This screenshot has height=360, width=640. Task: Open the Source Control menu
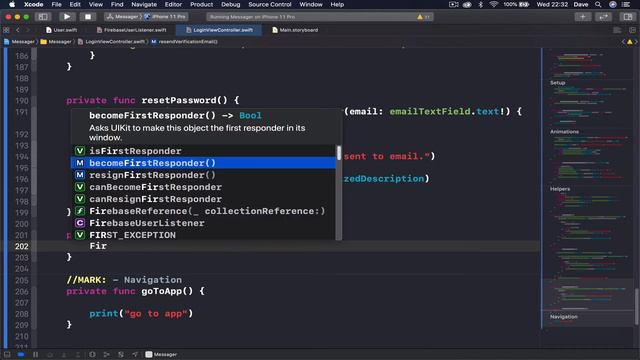pos(270,4)
